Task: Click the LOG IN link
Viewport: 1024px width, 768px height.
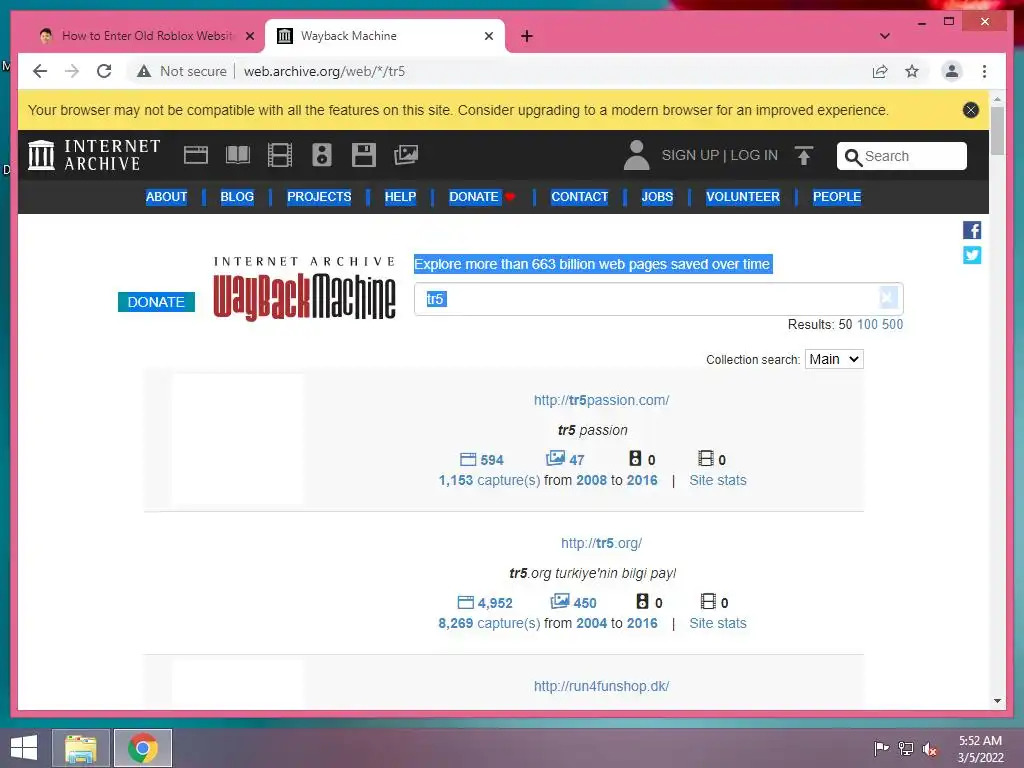Action: tap(754, 155)
